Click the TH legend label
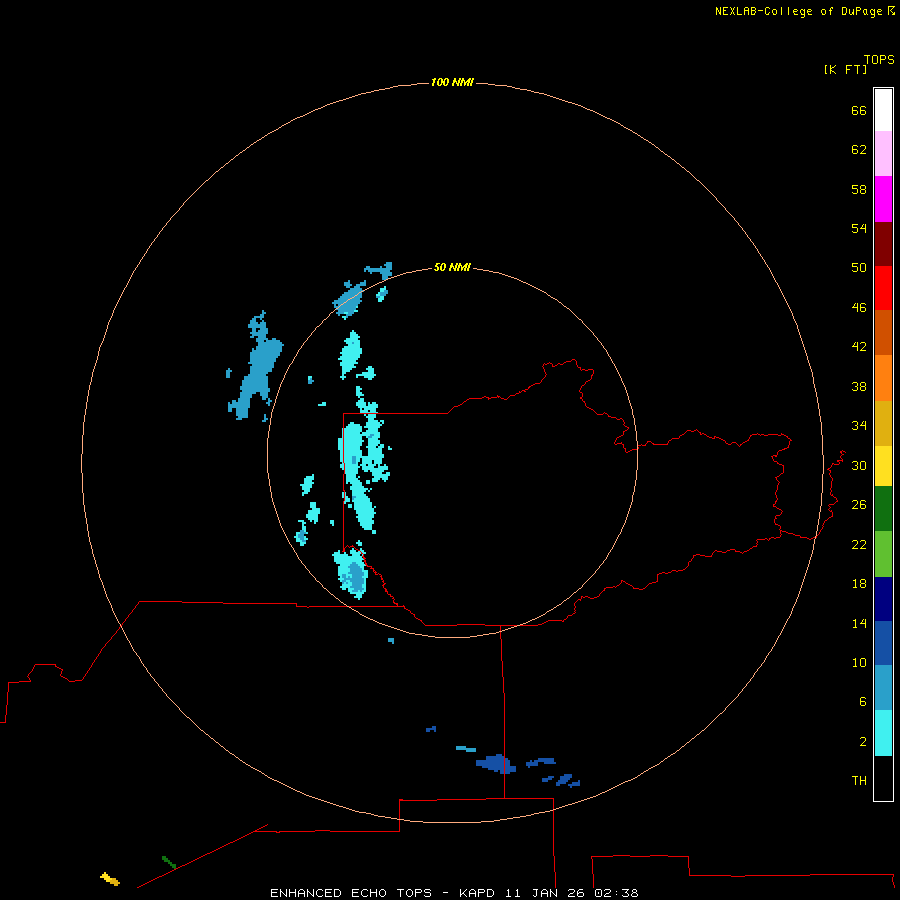This screenshot has height=900, width=900. pyautogui.click(x=859, y=780)
